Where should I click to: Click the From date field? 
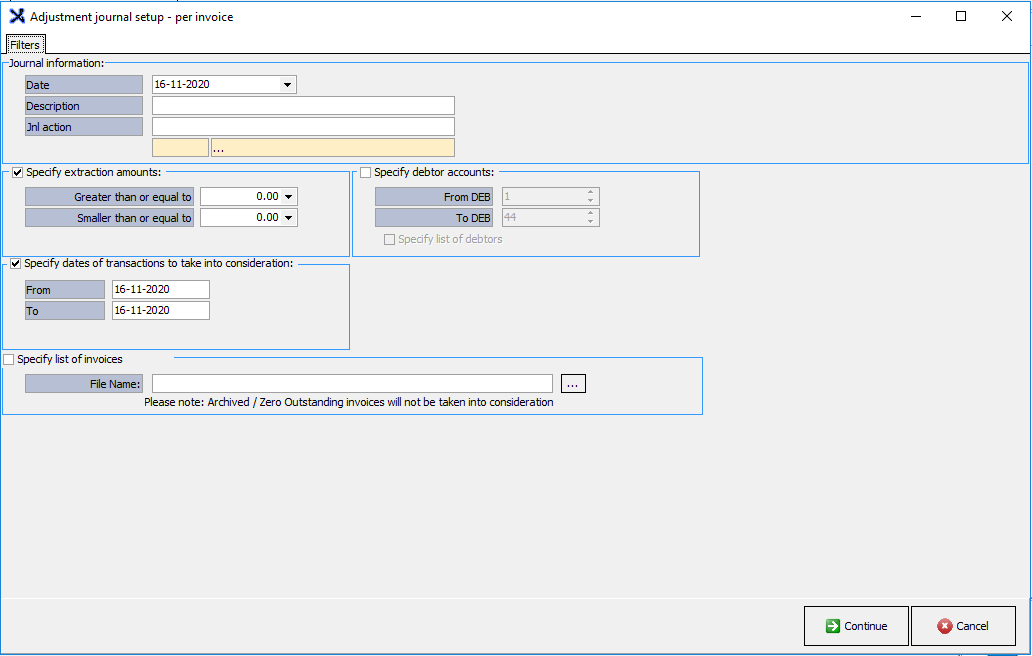coord(161,290)
